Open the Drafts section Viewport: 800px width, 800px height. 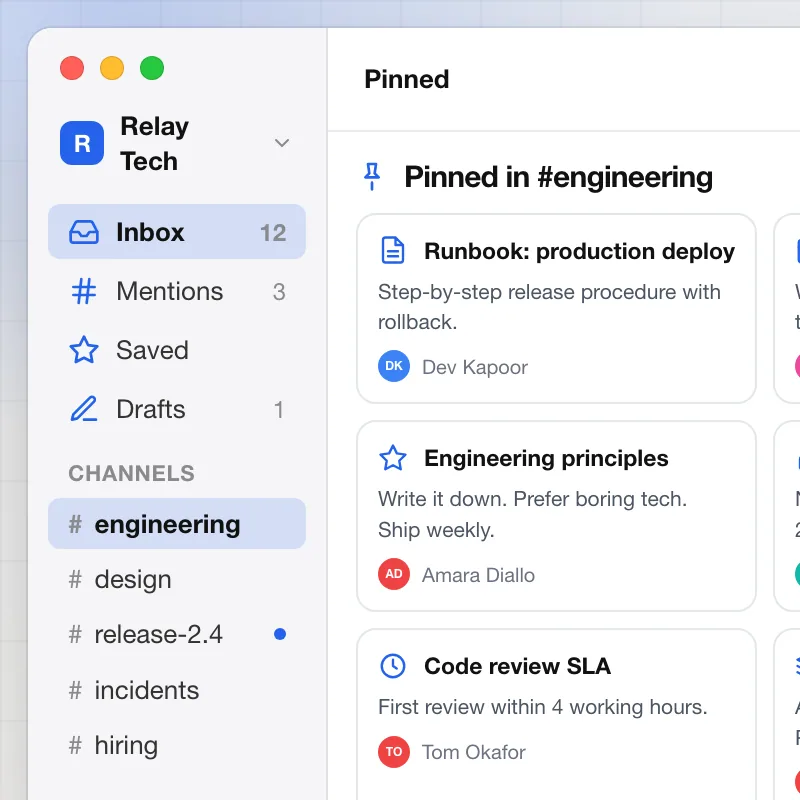click(177, 409)
